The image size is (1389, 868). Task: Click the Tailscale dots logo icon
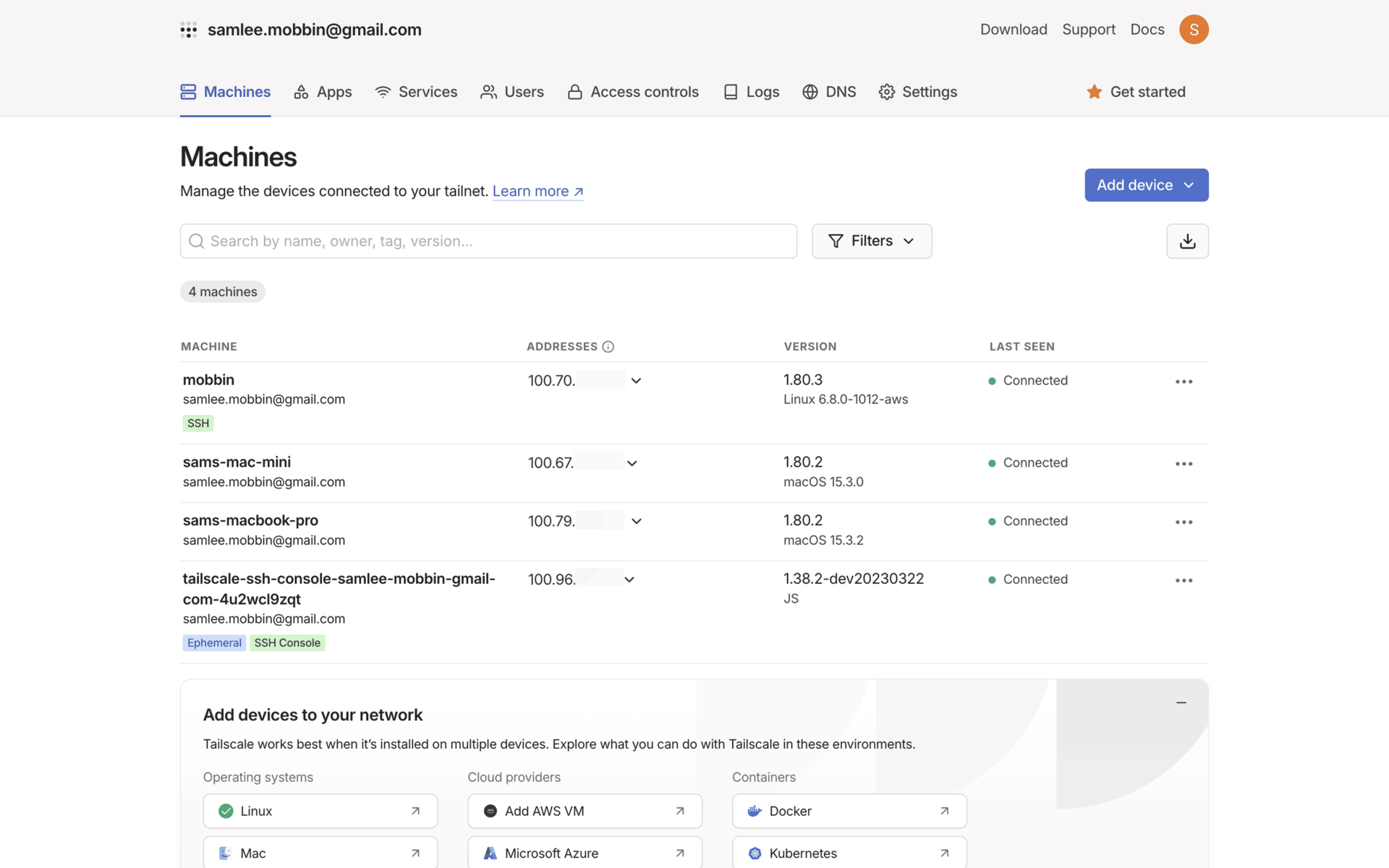tap(188, 30)
